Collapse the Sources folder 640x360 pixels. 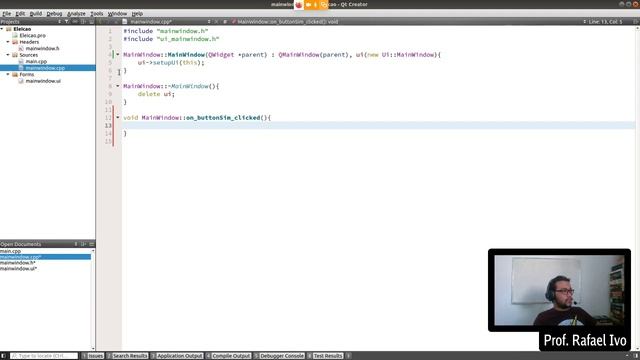click(x=8, y=55)
